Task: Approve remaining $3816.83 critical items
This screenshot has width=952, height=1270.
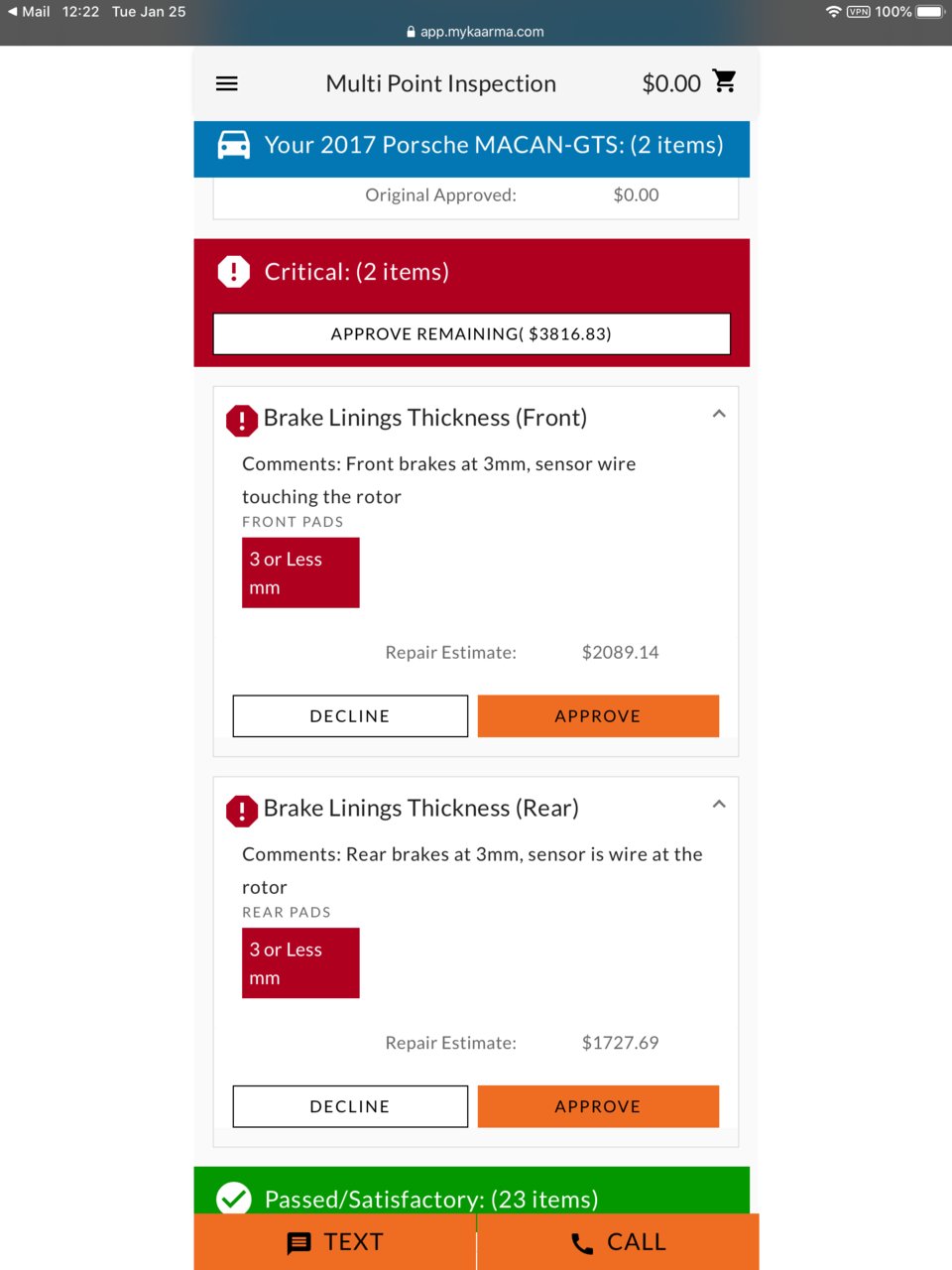Action: point(472,334)
